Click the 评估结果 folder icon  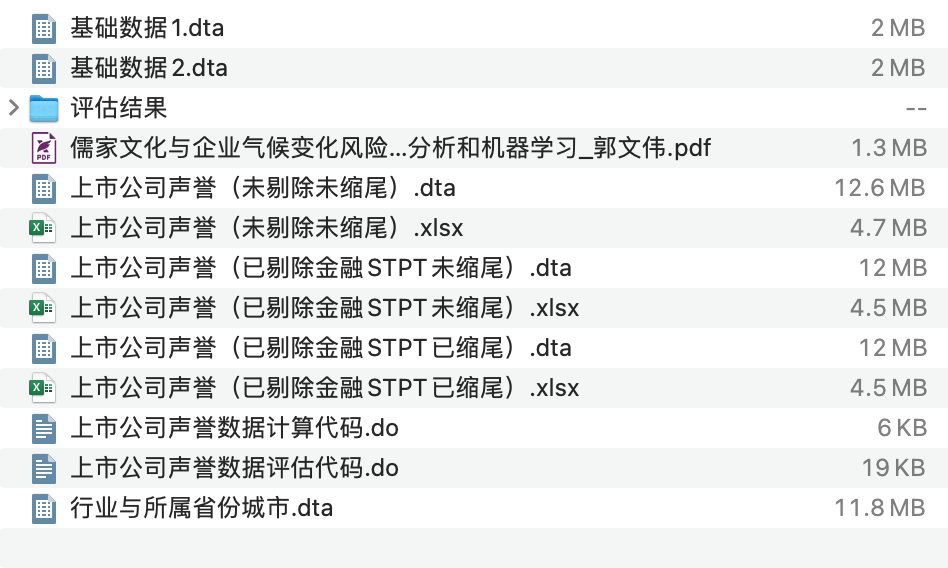43,108
